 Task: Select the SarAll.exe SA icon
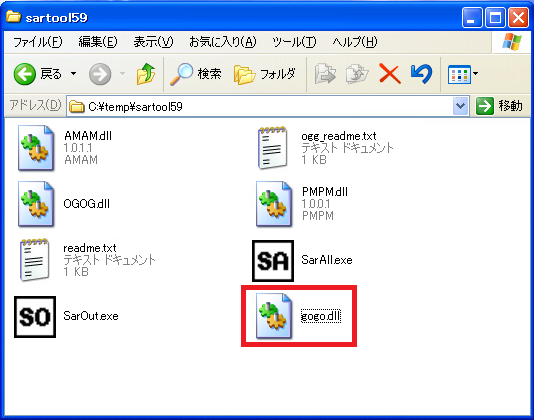(273, 261)
